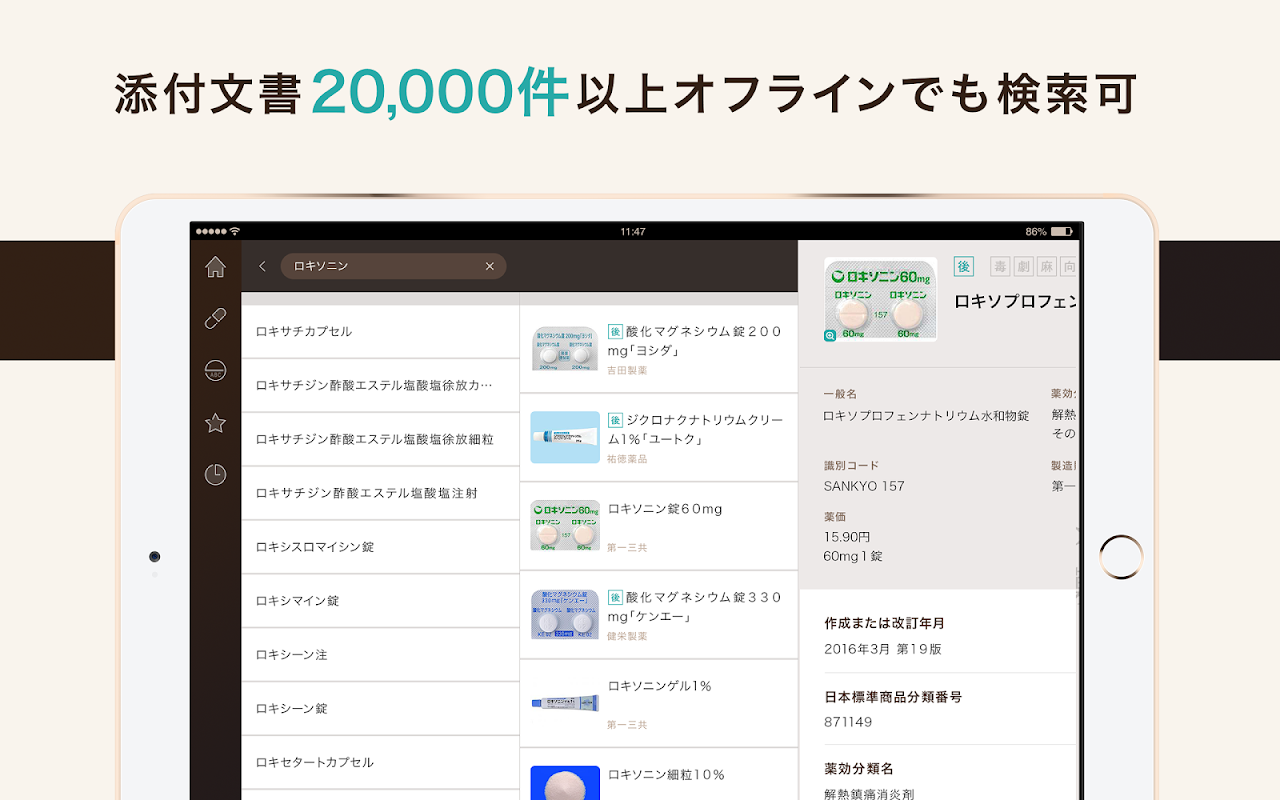Select ロキサチジン酢酸エステル塩酸塩注射 entry

tap(380, 494)
